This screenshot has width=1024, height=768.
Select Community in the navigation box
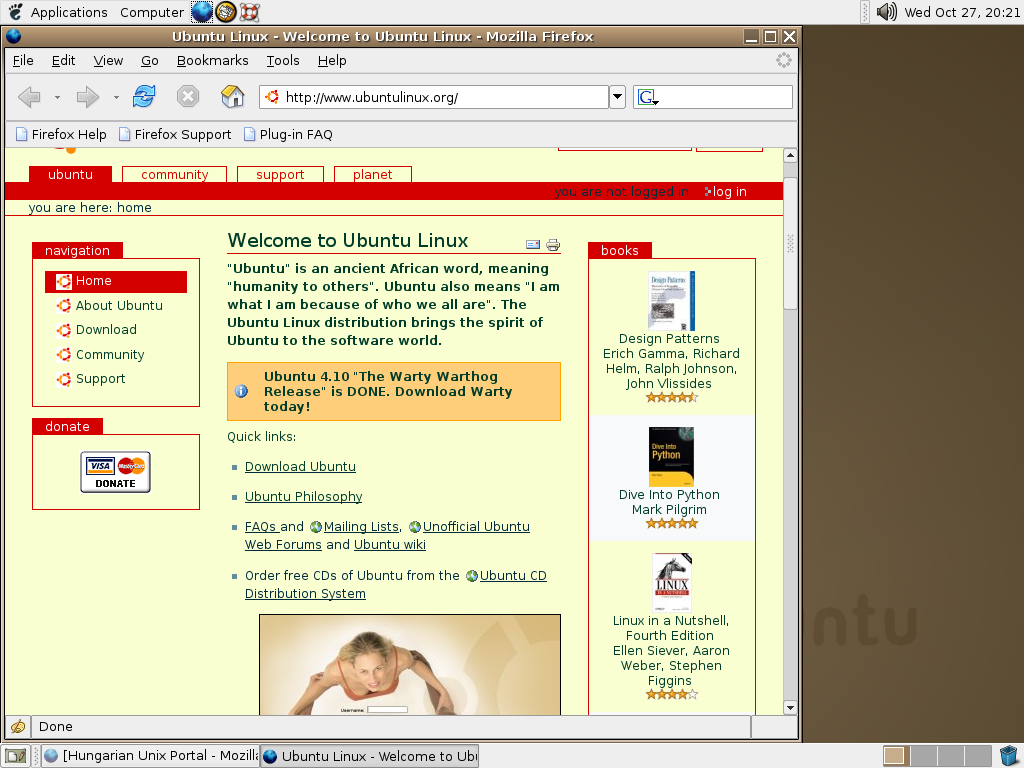click(110, 355)
